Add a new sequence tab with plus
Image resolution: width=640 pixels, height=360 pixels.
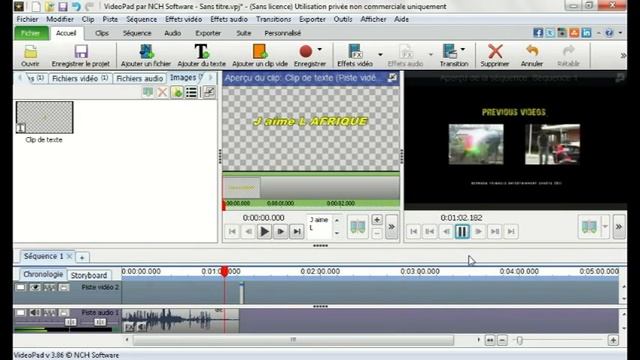[x=82, y=258]
